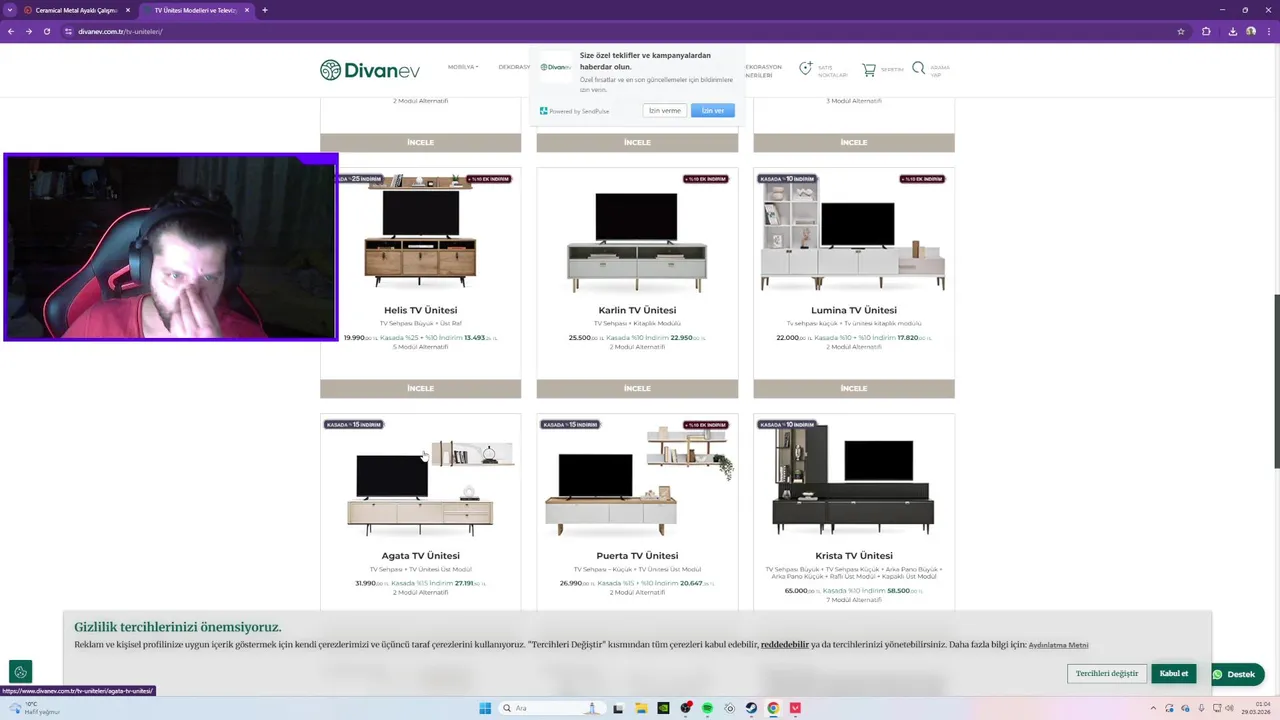The width and height of the screenshot is (1280, 720).
Task: Click İzin ver in notification popup
Action: [x=713, y=110]
